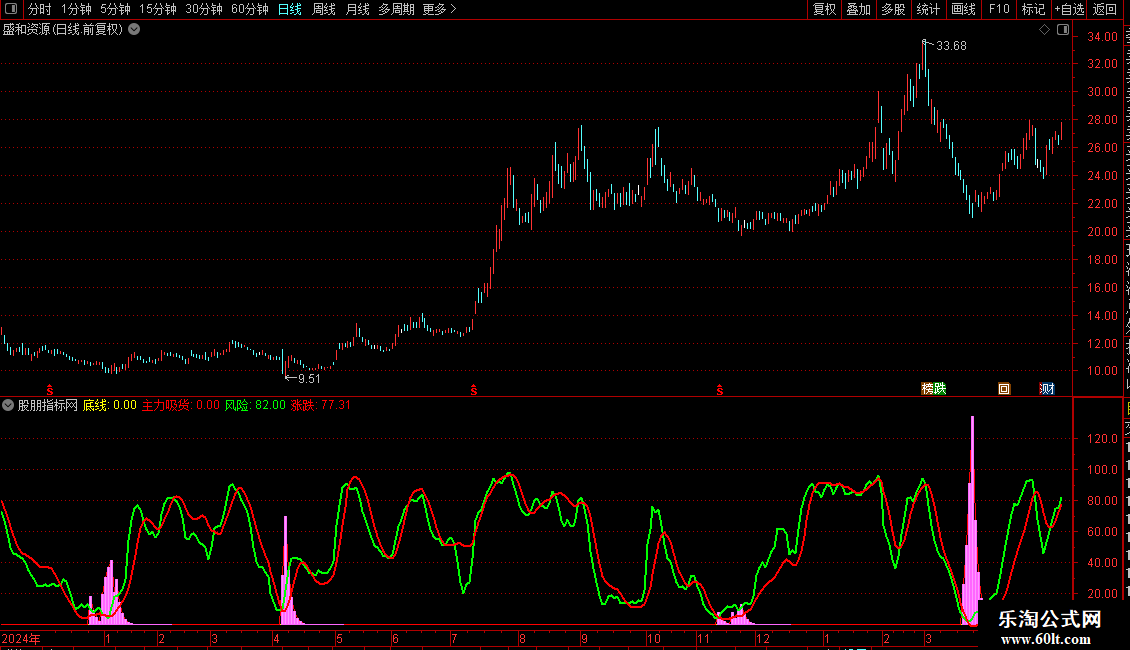Switch to 月线 monthly chart
The width and height of the screenshot is (1130, 650).
pyautogui.click(x=357, y=9)
